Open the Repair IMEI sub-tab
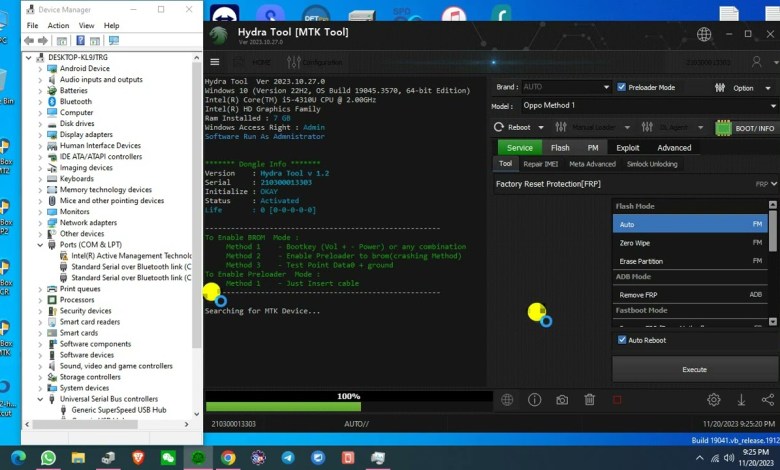The image size is (780, 470). coord(540,164)
